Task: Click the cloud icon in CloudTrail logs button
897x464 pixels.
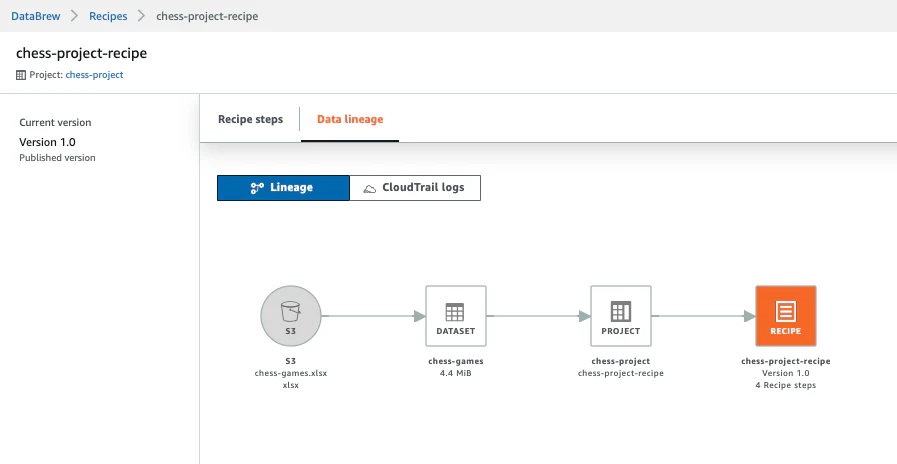Action: pos(370,188)
